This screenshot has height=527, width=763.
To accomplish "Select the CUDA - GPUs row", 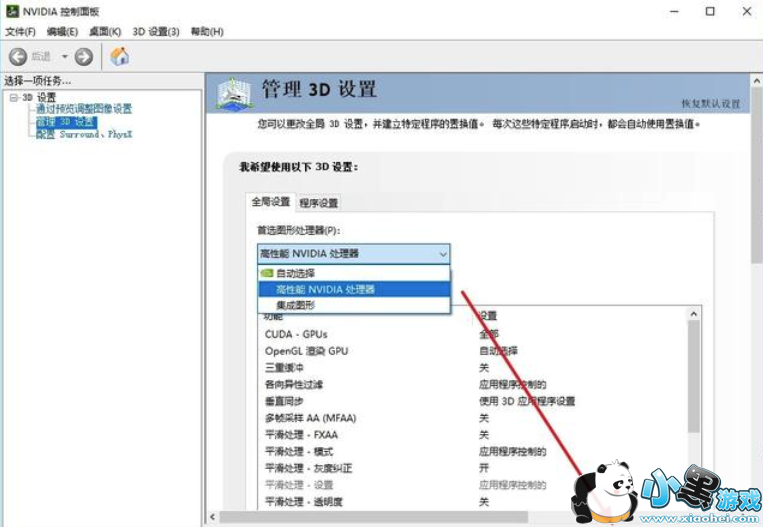I will (472, 334).
